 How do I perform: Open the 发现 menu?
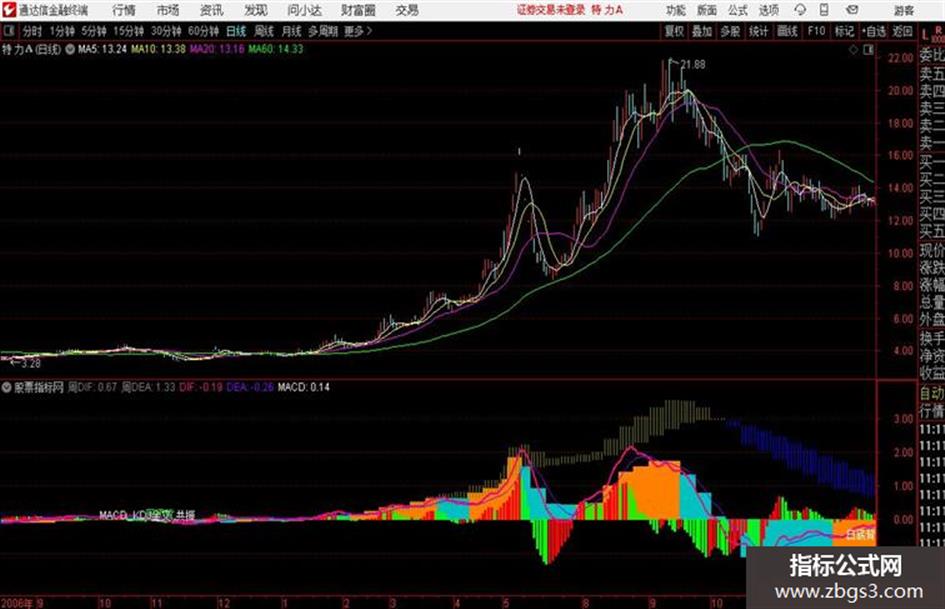[x=256, y=10]
